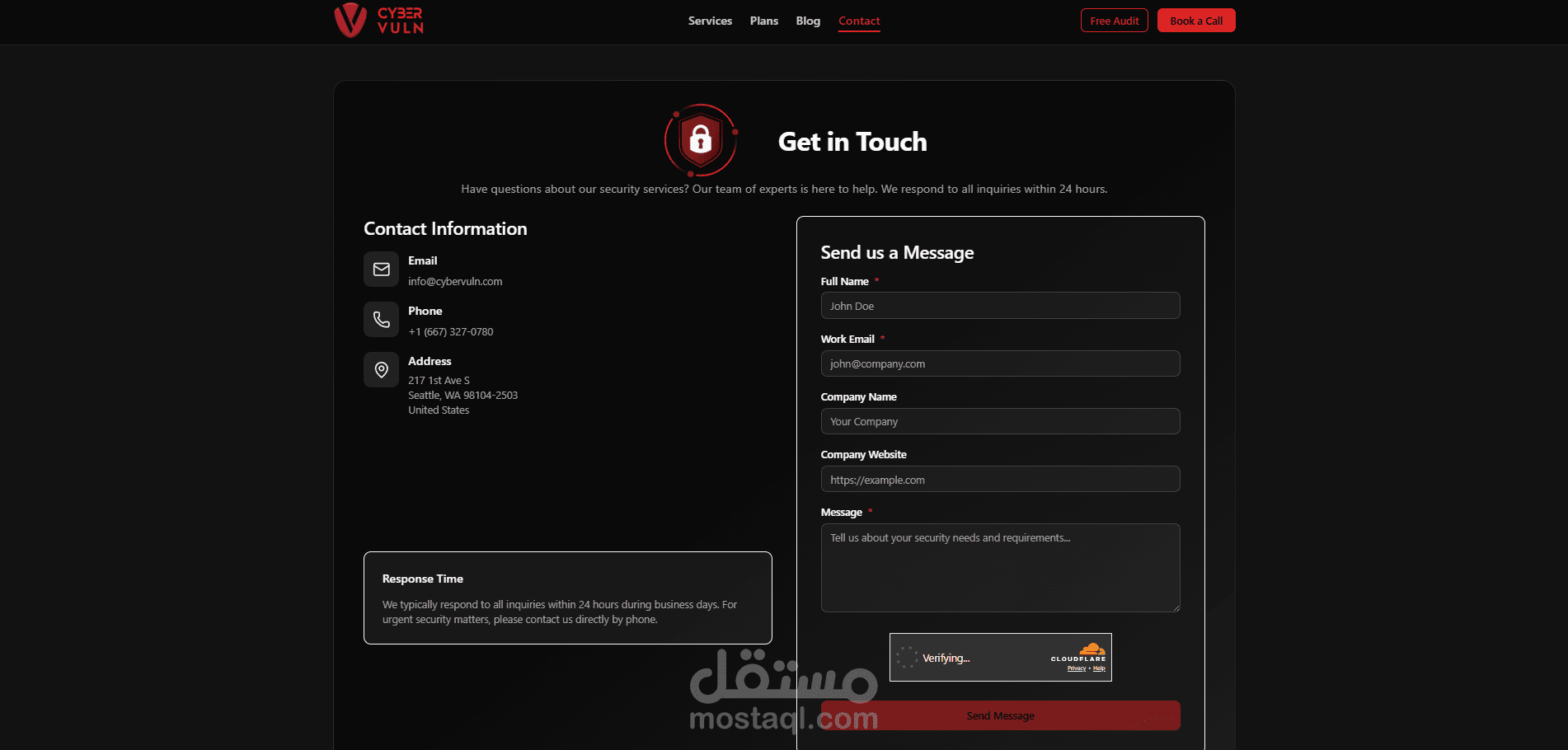Click the 'Contact Information' heading
The width and height of the screenshot is (1568, 750).
(x=445, y=229)
